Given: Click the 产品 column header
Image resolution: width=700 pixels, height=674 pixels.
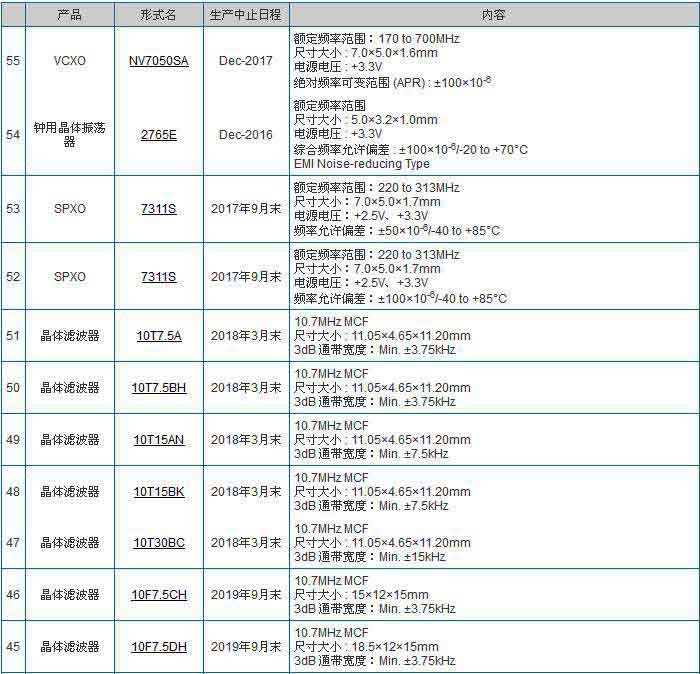Looking at the screenshot, I should pyautogui.click(x=70, y=15).
